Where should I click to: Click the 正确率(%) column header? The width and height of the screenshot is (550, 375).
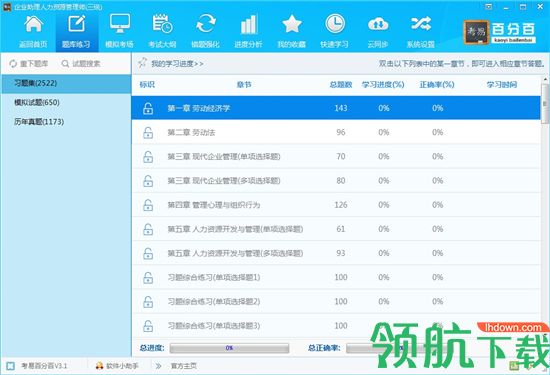click(x=437, y=85)
